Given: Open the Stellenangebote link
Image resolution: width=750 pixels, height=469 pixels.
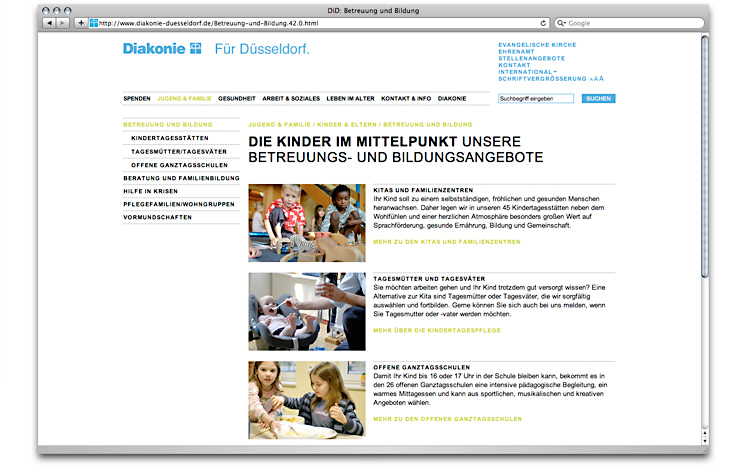Looking at the screenshot, I should [531, 58].
